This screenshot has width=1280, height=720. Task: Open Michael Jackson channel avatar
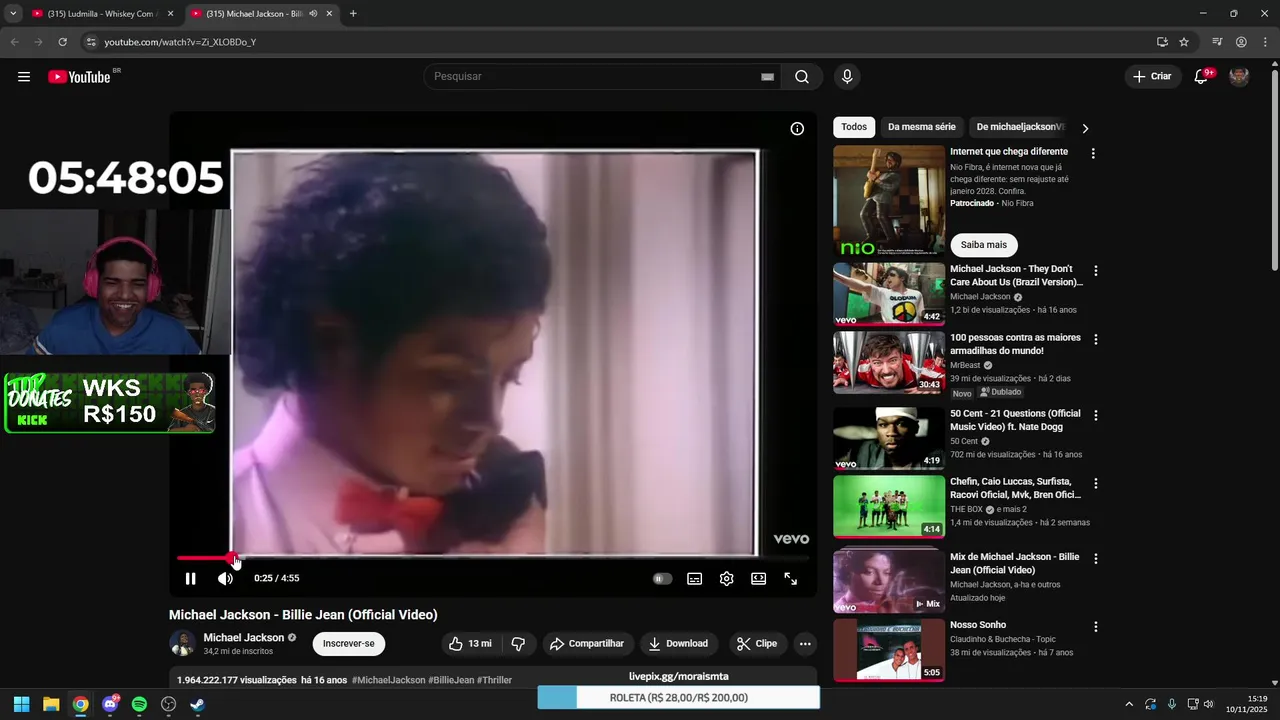pyautogui.click(x=182, y=644)
